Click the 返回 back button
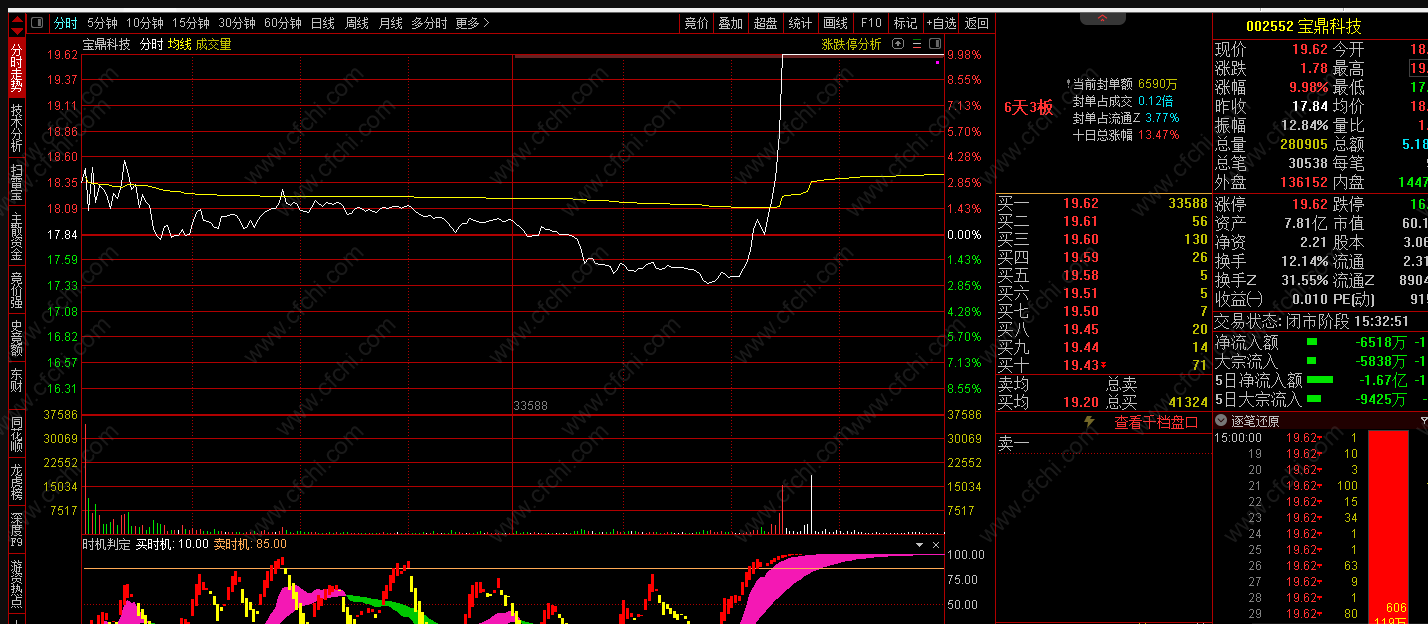The image size is (1428, 624). coord(976,23)
